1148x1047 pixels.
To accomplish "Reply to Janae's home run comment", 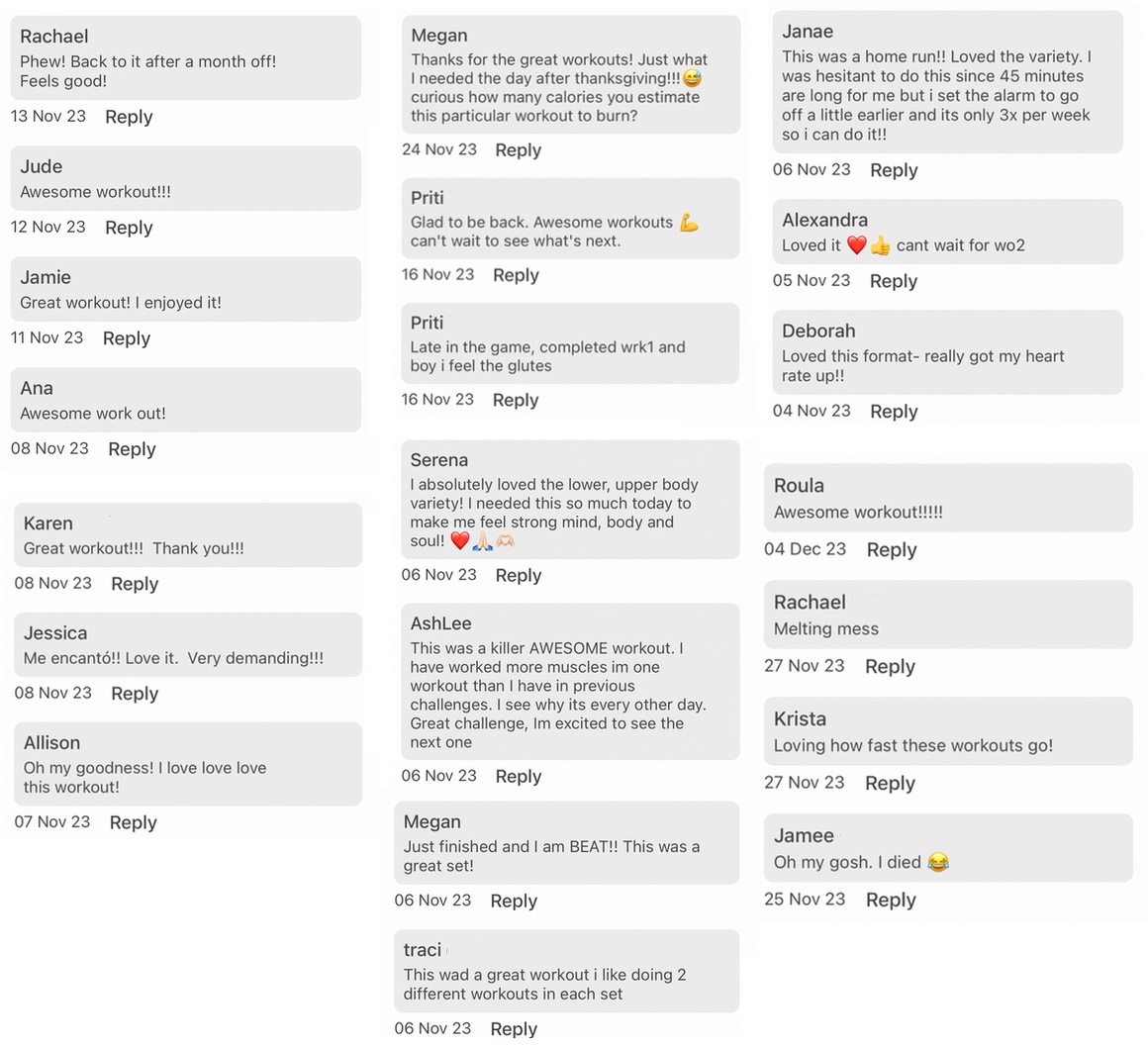I will 894,170.
